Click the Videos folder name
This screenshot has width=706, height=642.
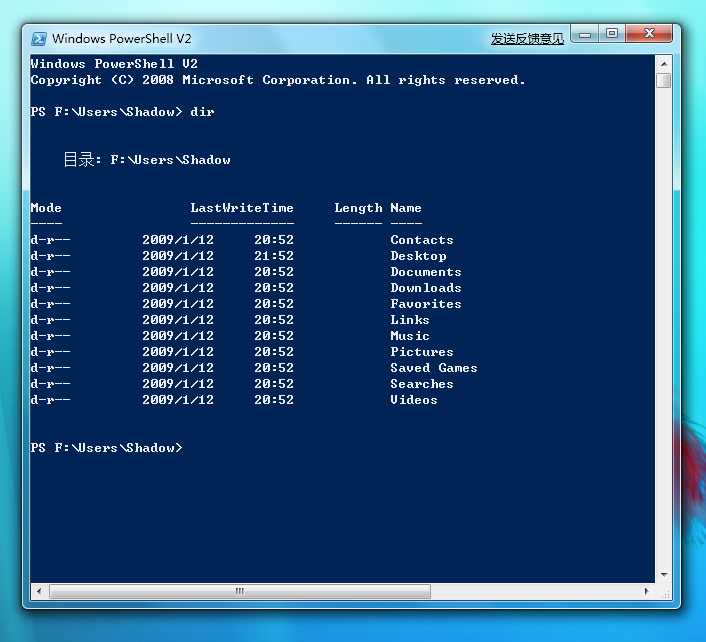point(414,400)
